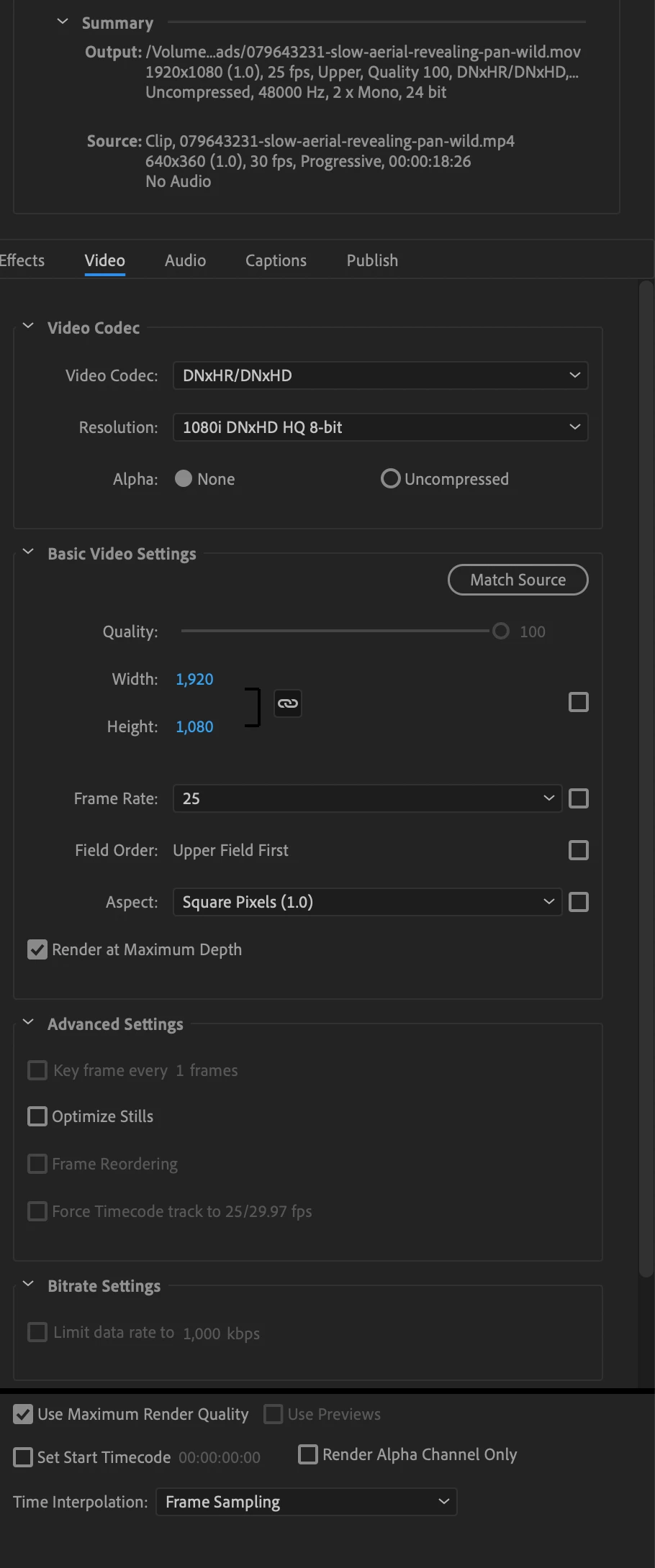
Task: Open the Resolution preset dropdown
Action: (381, 427)
